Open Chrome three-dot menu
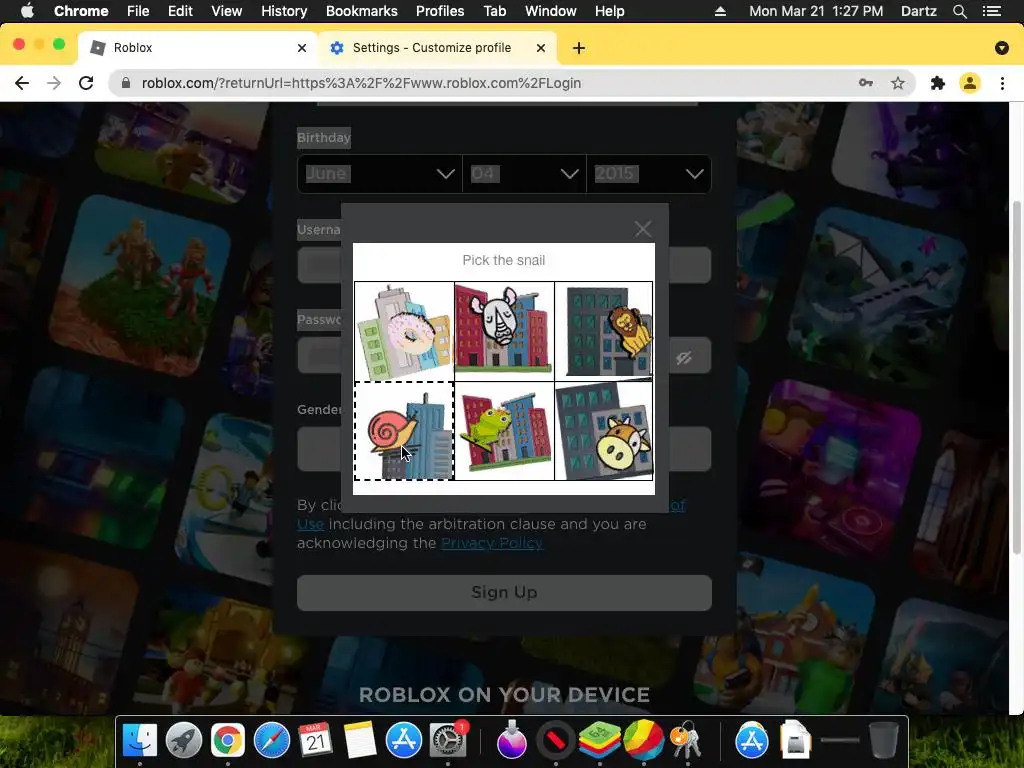The height and width of the screenshot is (768, 1024). [x=1002, y=83]
